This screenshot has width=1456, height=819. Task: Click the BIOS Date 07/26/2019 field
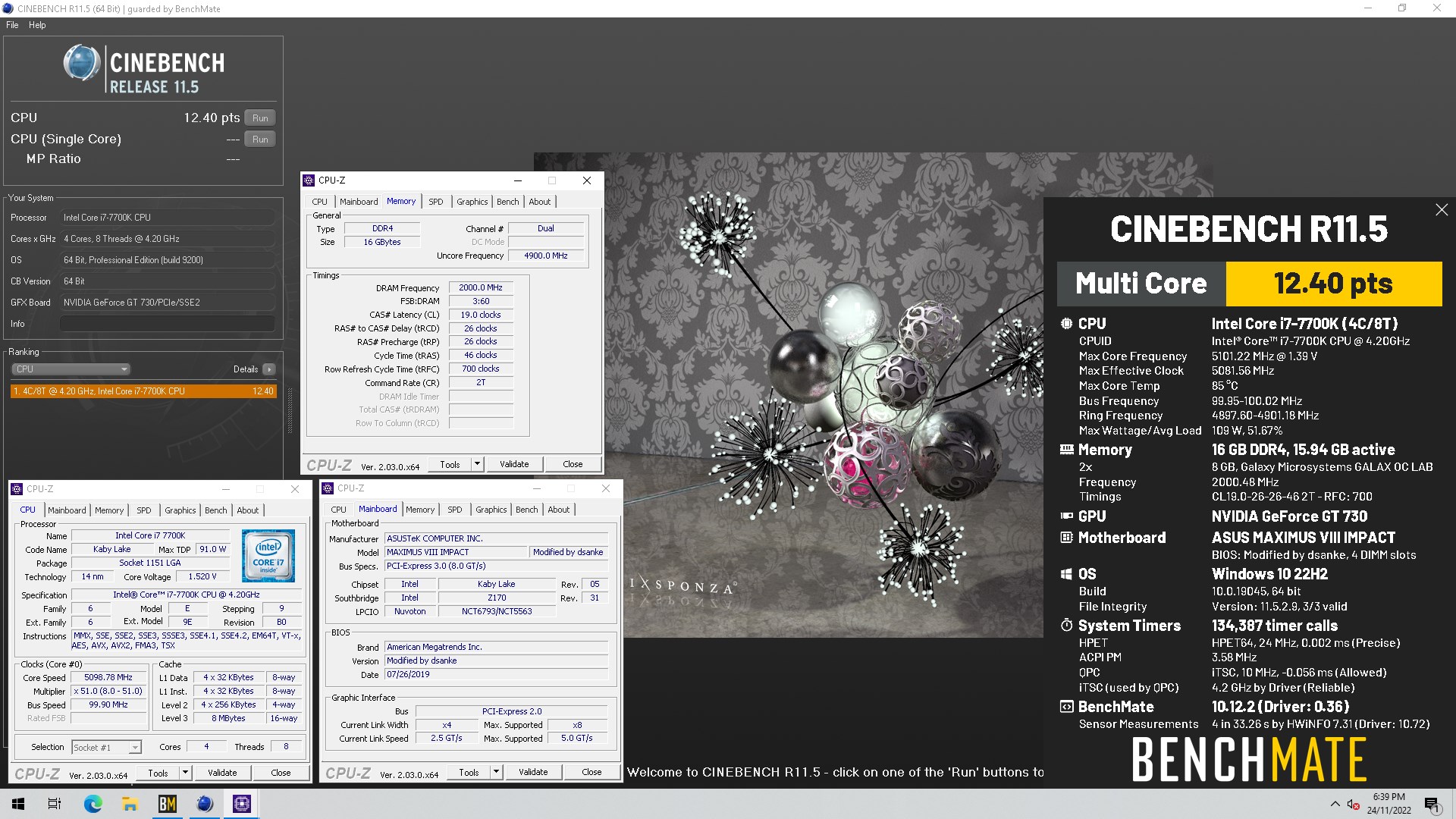pyautogui.click(x=496, y=674)
